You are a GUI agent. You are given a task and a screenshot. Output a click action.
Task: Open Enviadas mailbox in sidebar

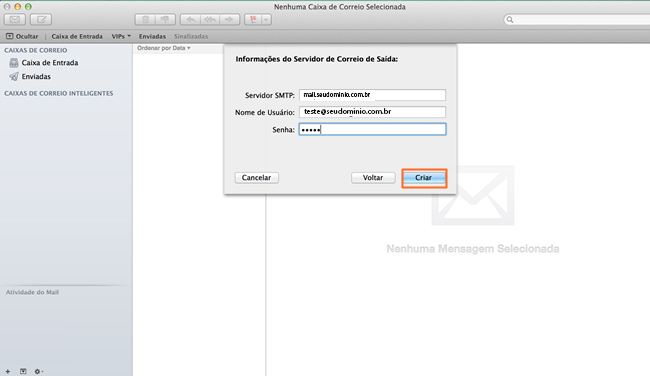tap(36, 76)
